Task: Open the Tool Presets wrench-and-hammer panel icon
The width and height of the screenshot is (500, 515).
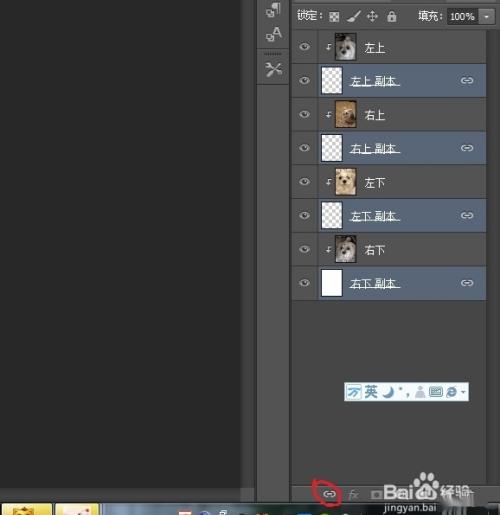Action: pyautogui.click(x=273, y=70)
